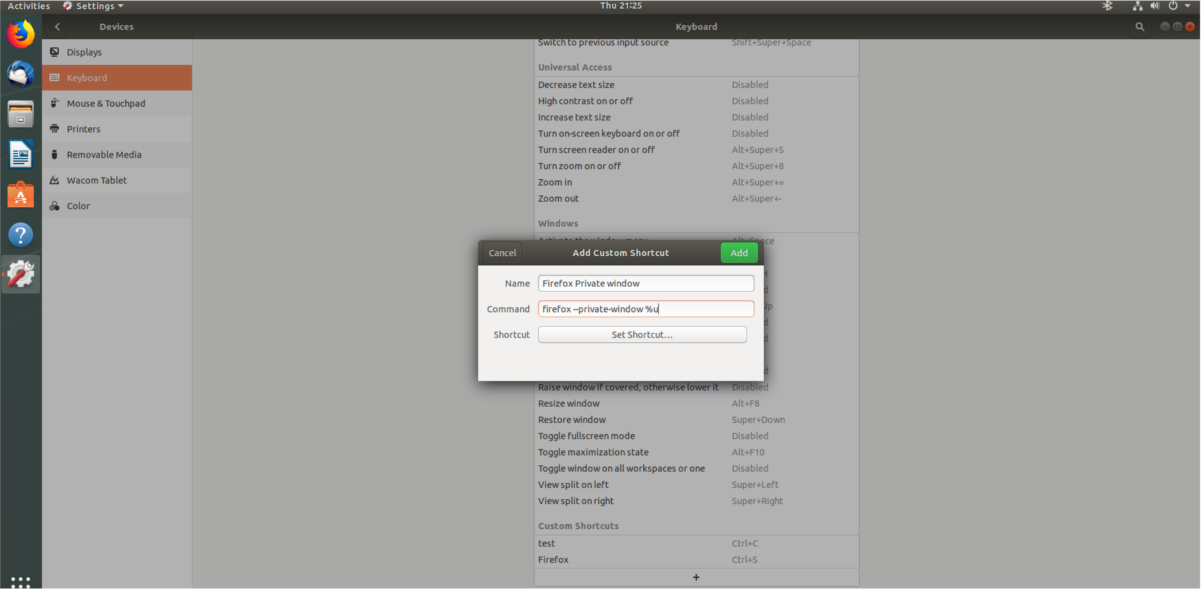Select Printers in the sidebar
1201x589 pixels.
(x=117, y=129)
